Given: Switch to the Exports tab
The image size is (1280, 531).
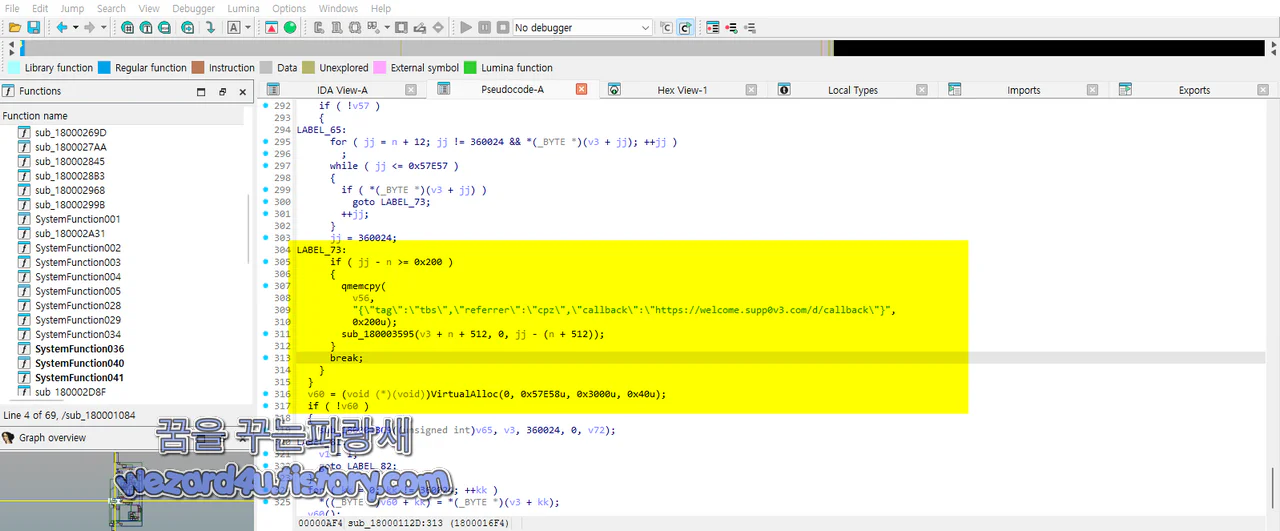Looking at the screenshot, I should click(1194, 90).
